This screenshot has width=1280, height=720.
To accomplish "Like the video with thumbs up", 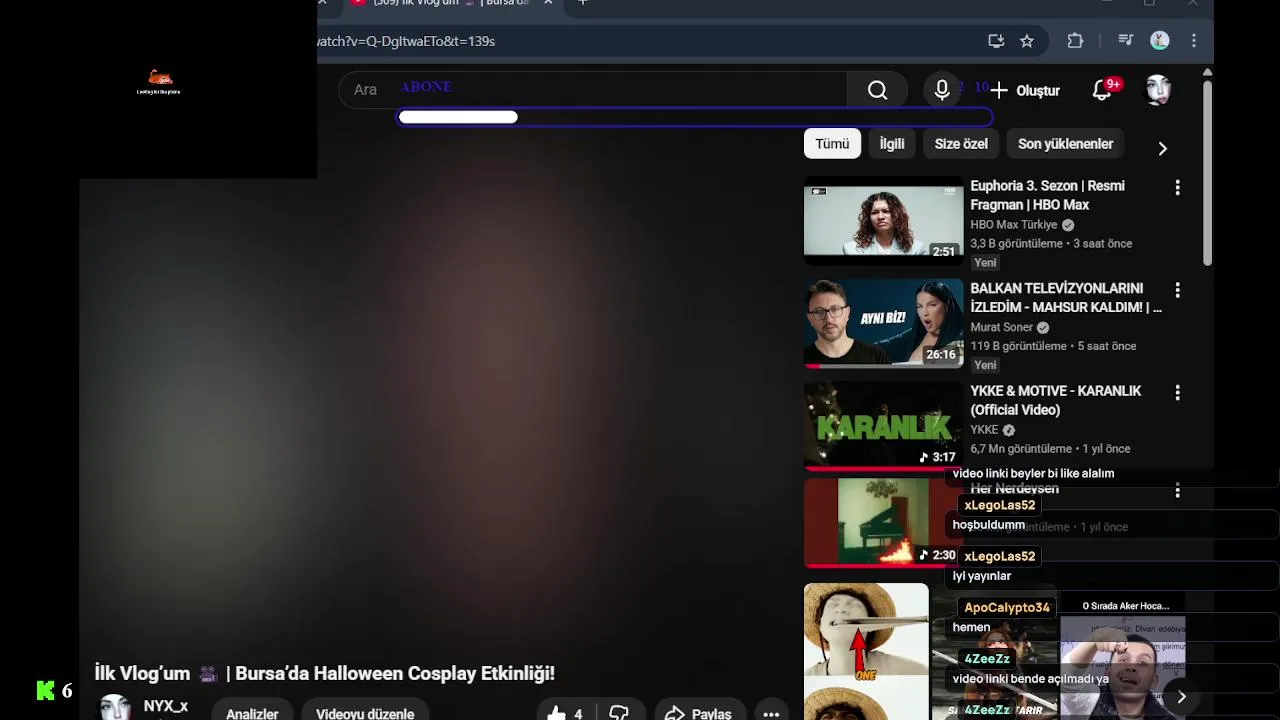I will (x=565, y=713).
